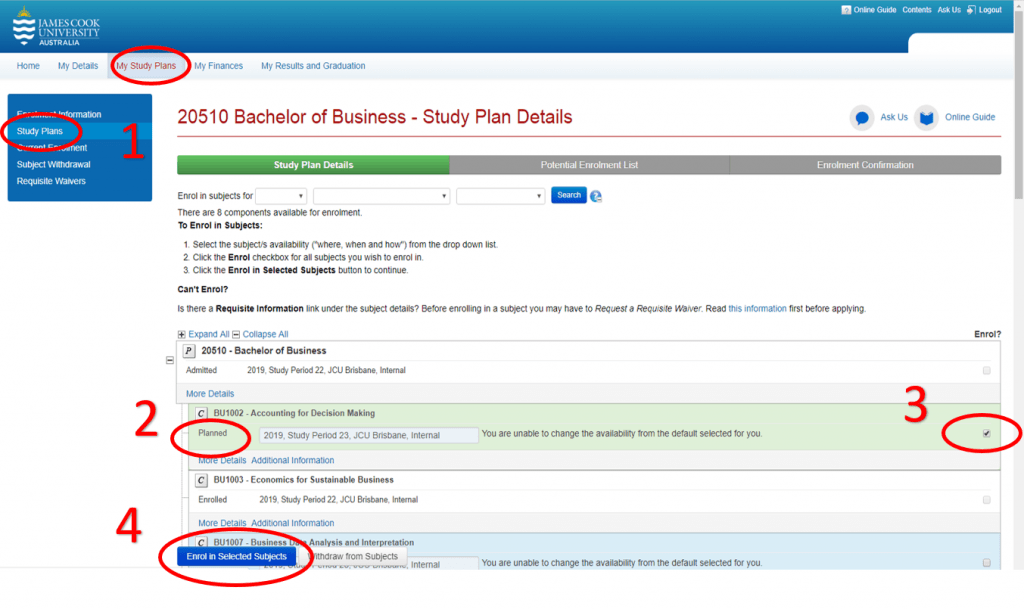The height and width of the screenshot is (609, 1024).
Task: Open Additional Information for BU1003
Action: (x=293, y=523)
